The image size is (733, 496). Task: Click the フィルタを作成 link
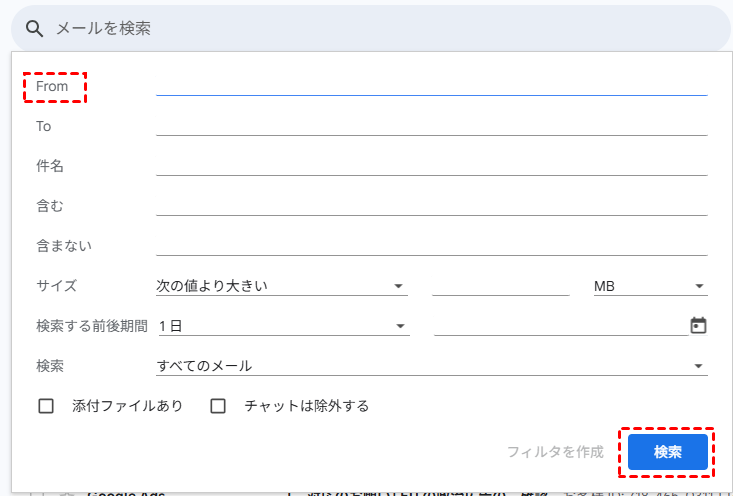[555, 452]
